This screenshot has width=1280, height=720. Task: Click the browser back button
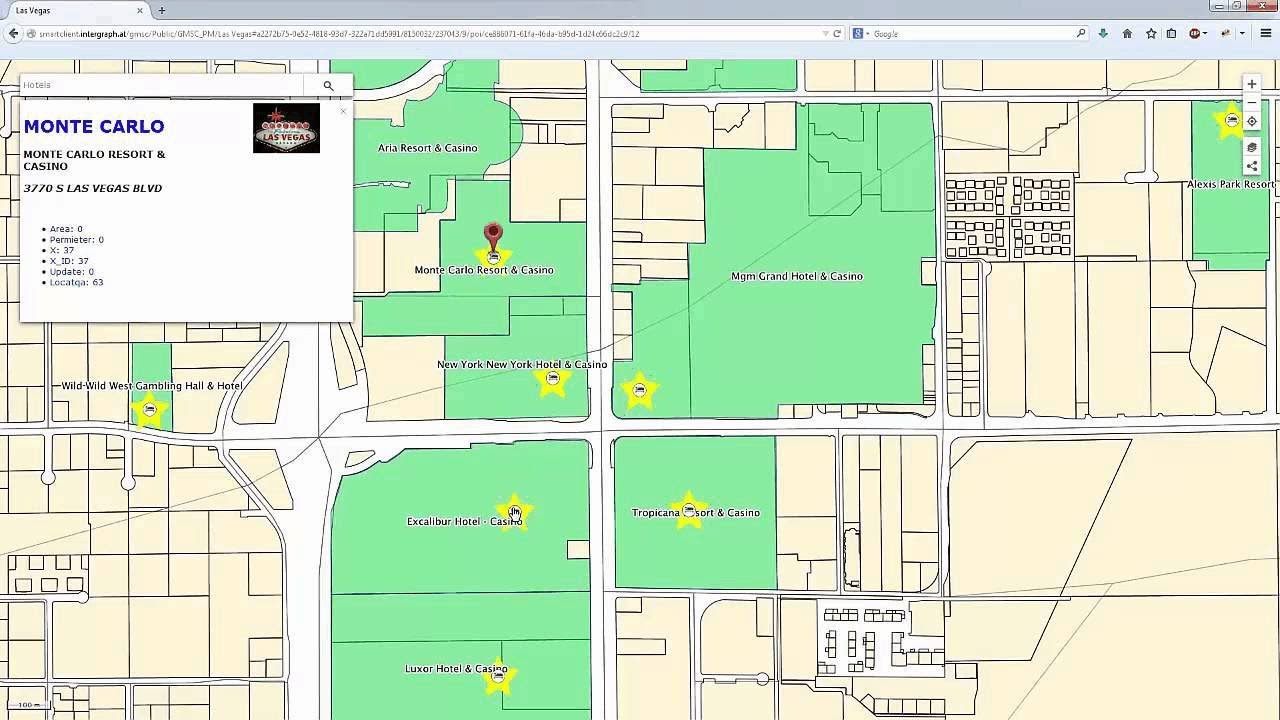tap(13, 33)
